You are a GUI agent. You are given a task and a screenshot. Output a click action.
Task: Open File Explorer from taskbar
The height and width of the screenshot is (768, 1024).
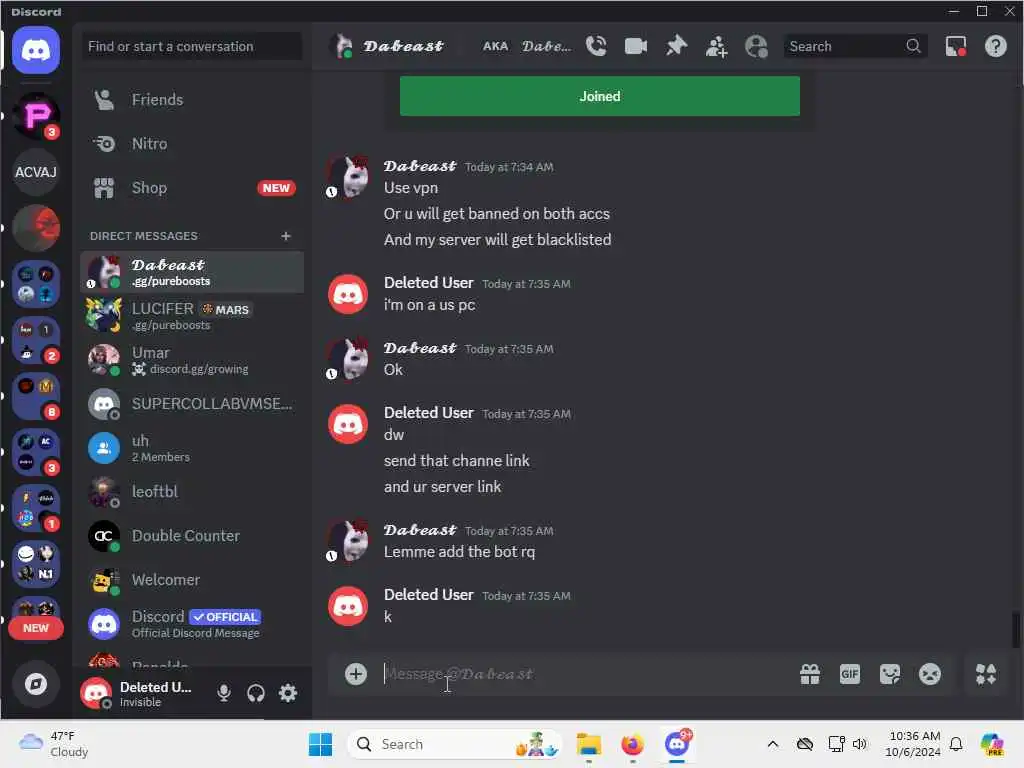588,744
